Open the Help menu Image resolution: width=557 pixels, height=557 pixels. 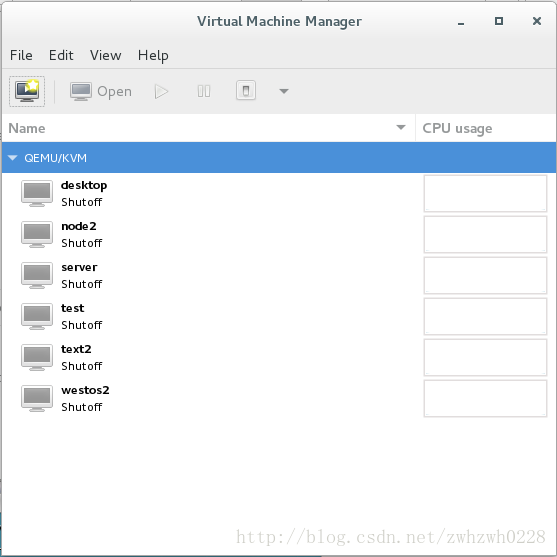[x=153, y=55]
